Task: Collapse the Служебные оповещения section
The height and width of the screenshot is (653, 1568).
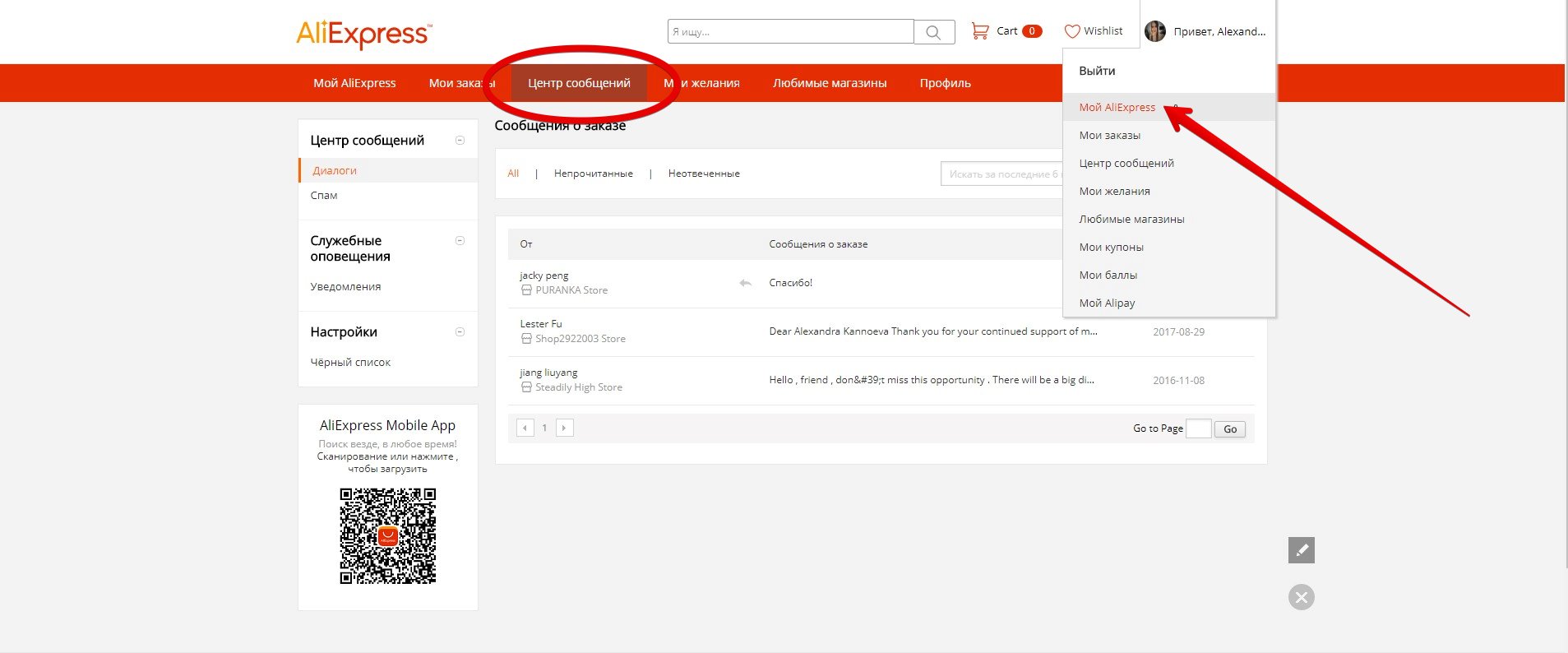Action: click(x=460, y=240)
